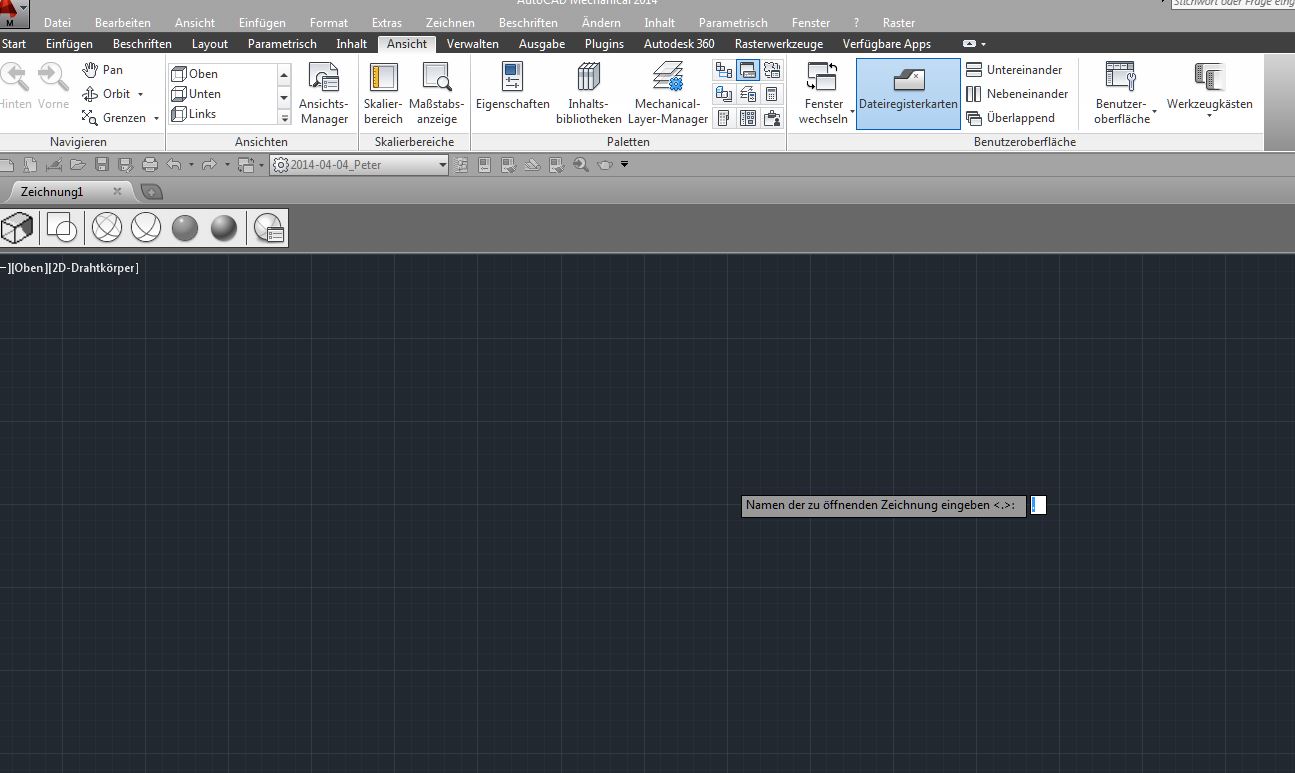
Task: Open the Fenster menu
Action: coord(811,22)
